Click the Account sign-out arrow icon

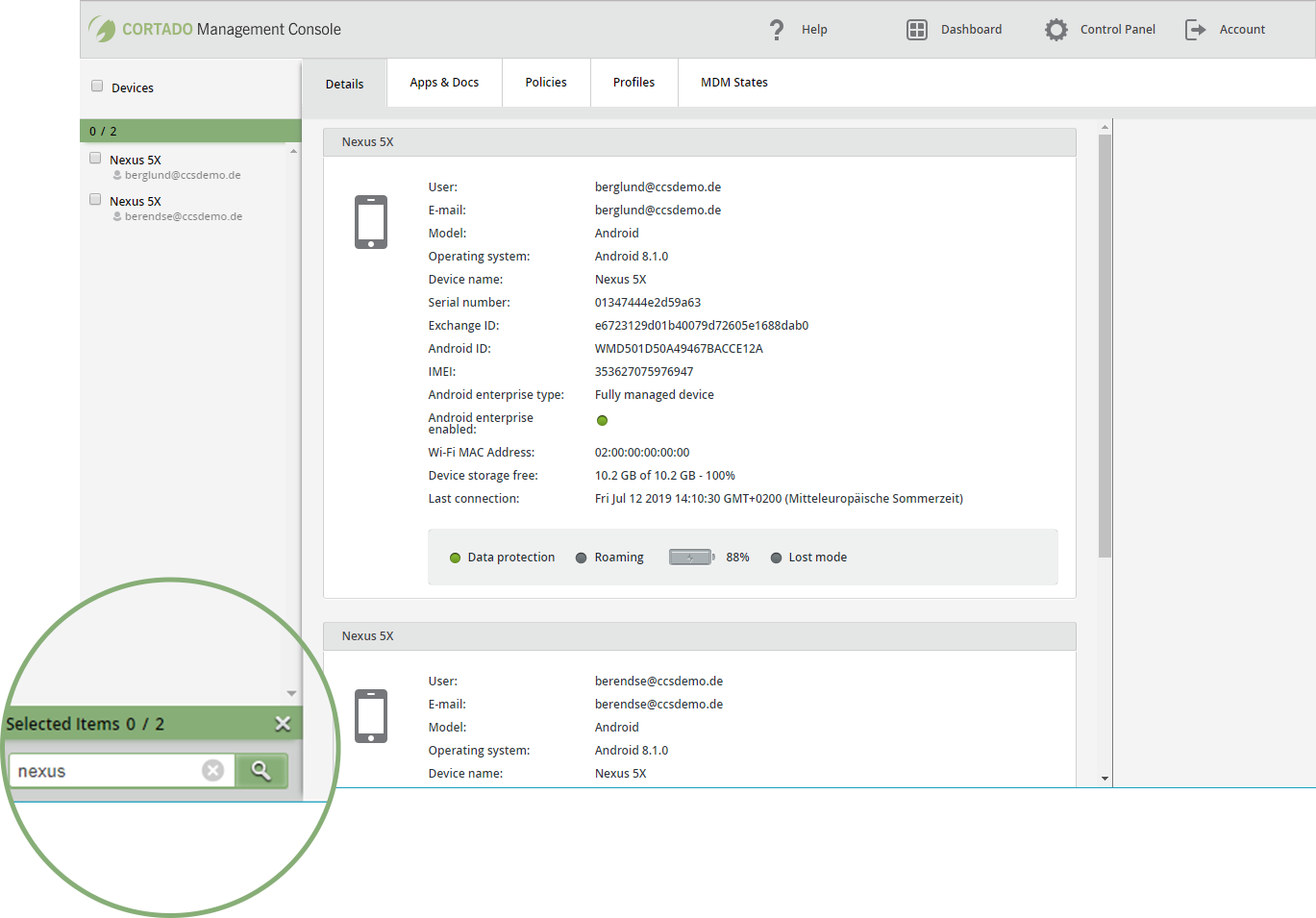point(1195,29)
